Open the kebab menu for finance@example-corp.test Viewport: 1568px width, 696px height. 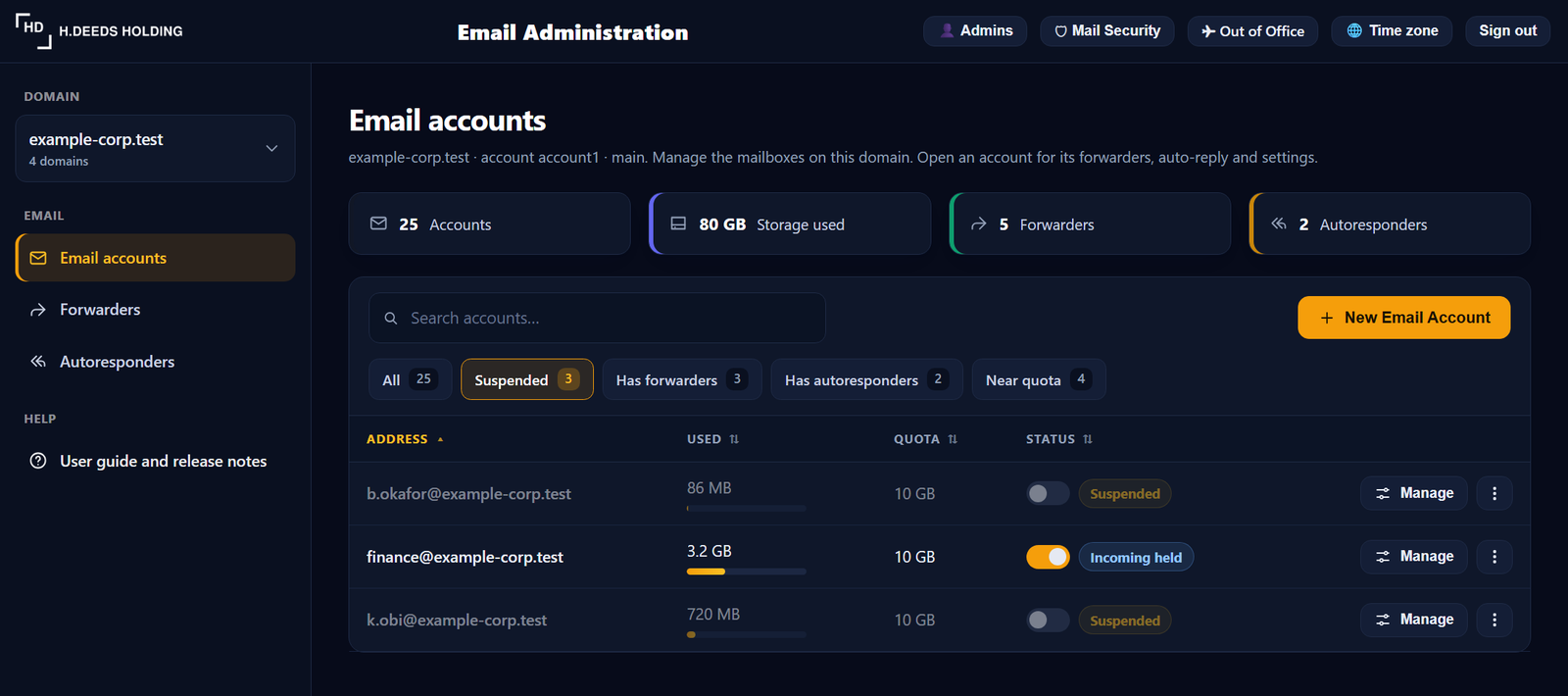point(1494,557)
